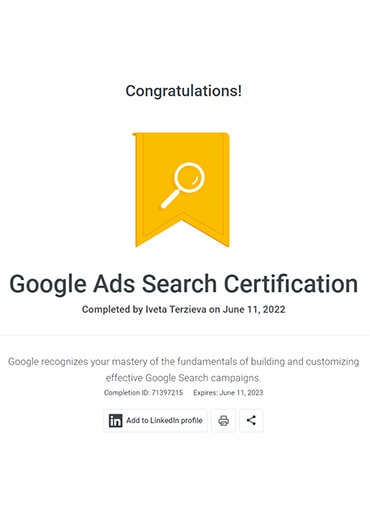This screenshot has width=370, height=510.
Task: Print the certificate using the printer icon
Action: (223, 421)
